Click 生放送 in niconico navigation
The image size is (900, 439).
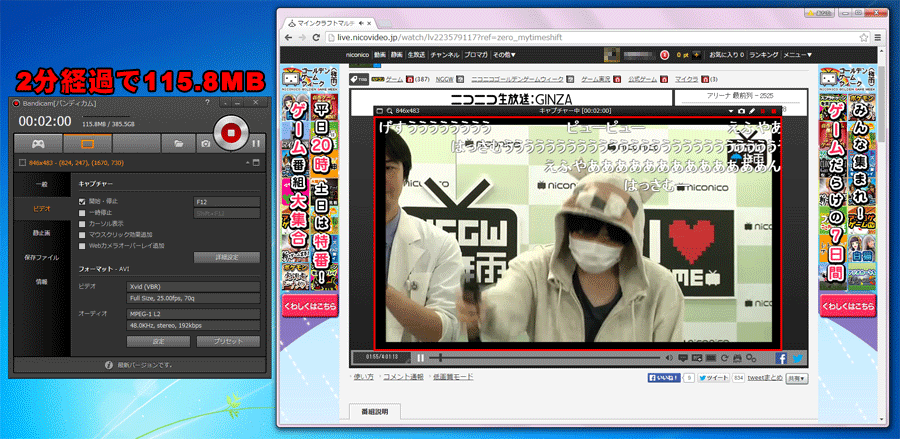[x=416, y=55]
